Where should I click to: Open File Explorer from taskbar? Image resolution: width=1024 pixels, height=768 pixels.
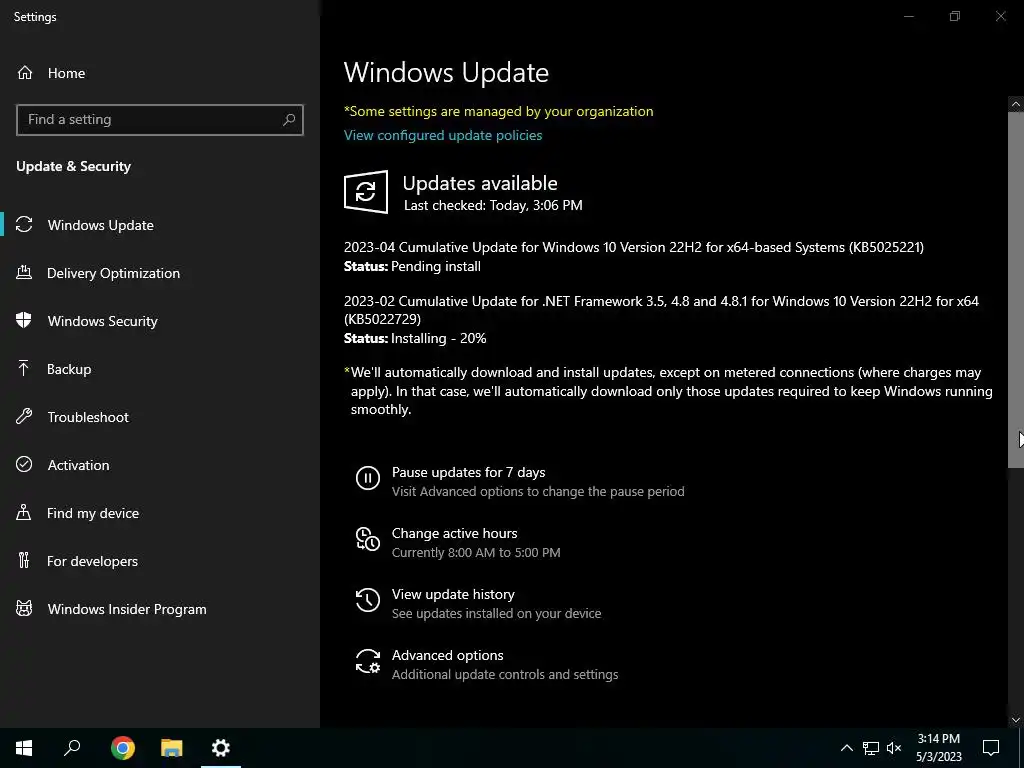click(x=172, y=748)
